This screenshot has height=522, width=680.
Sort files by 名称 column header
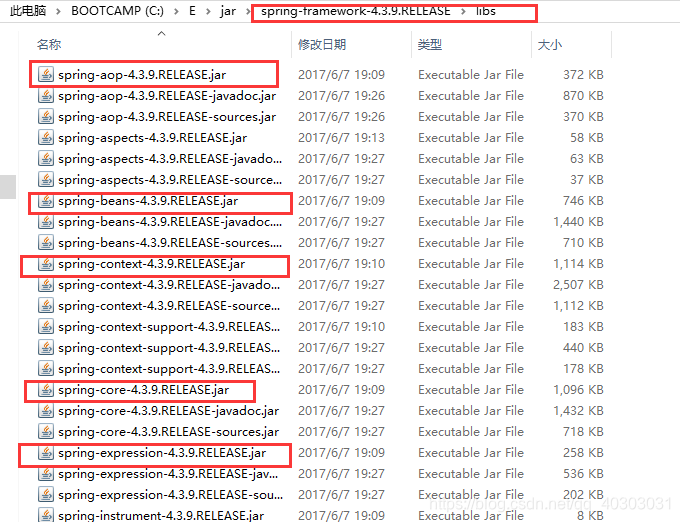coord(49,44)
